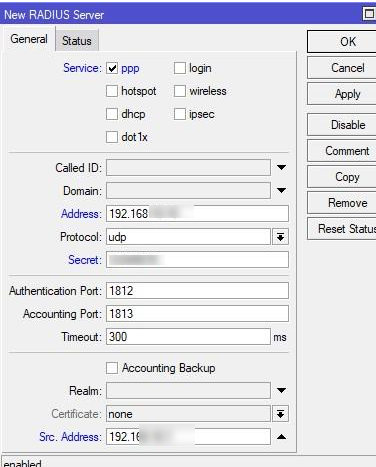Enable the login service checkbox

(x=180, y=68)
